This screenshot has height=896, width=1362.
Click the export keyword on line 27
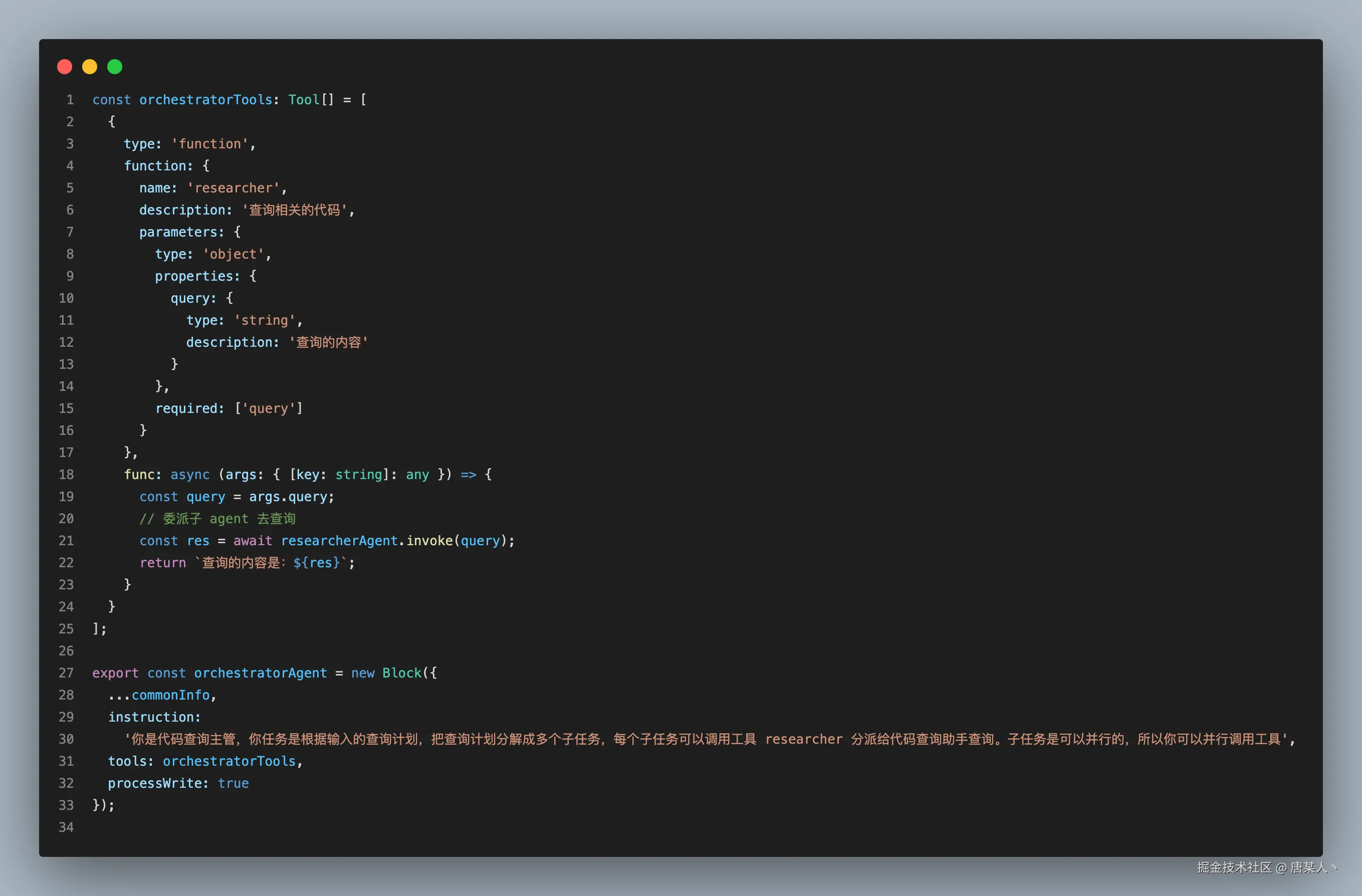115,673
